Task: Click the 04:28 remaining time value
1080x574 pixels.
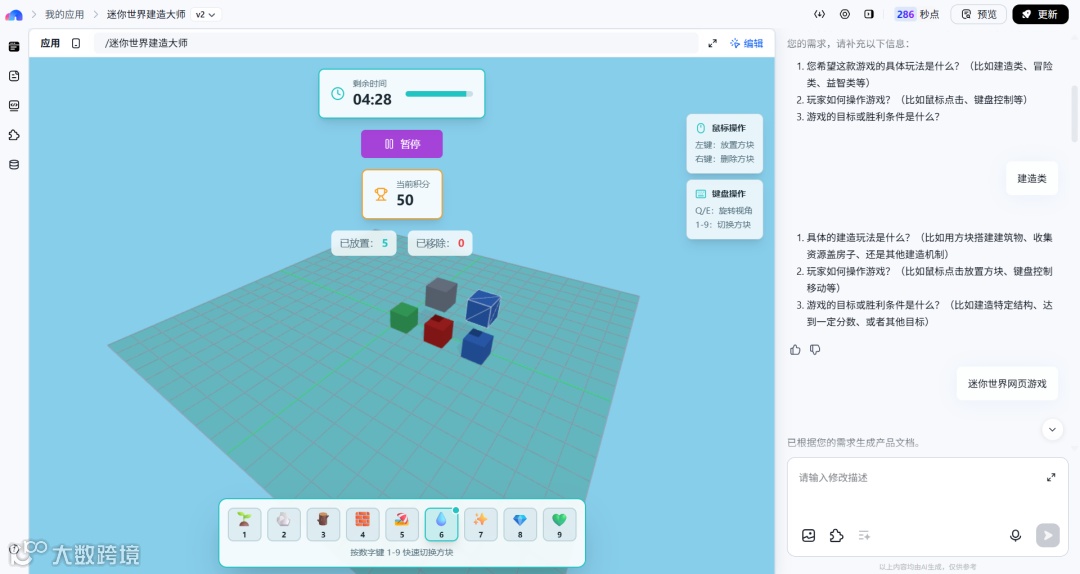Action: click(x=372, y=100)
